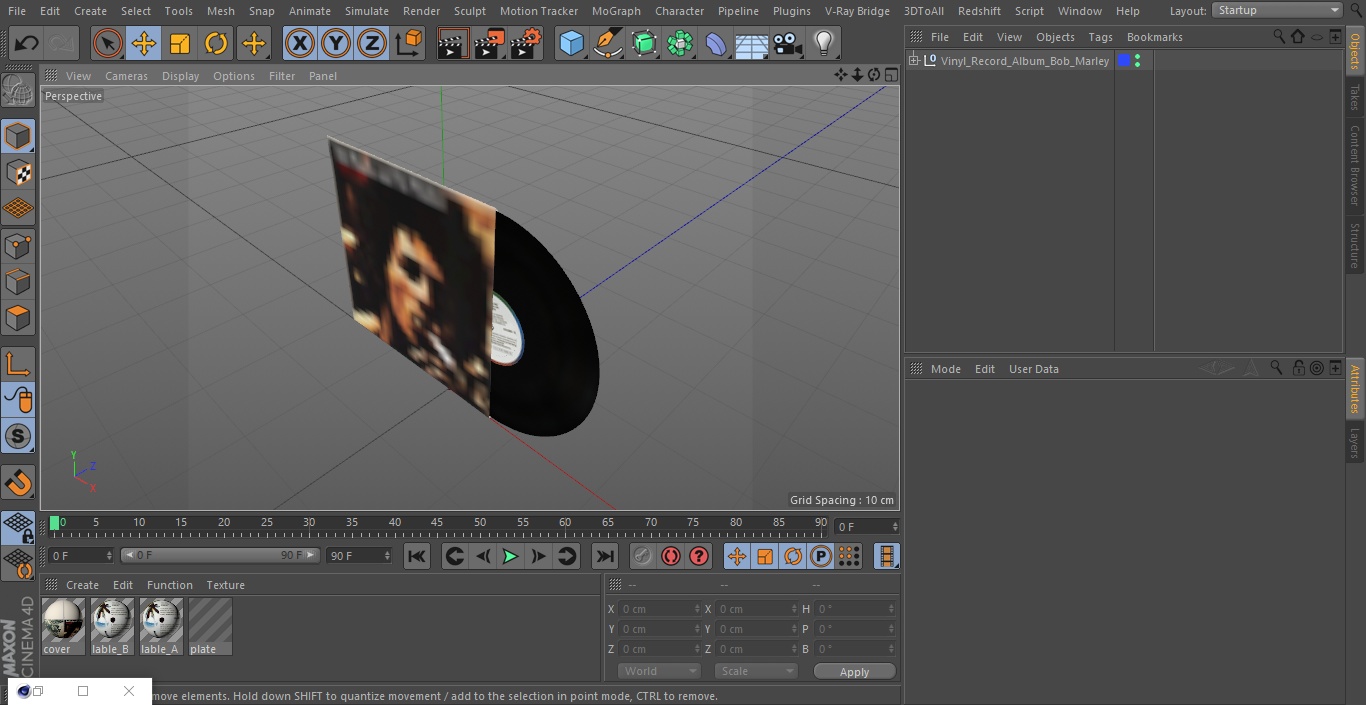Toggle the magnet snap icon
Image resolution: width=1366 pixels, height=705 pixels.
[x=18, y=483]
